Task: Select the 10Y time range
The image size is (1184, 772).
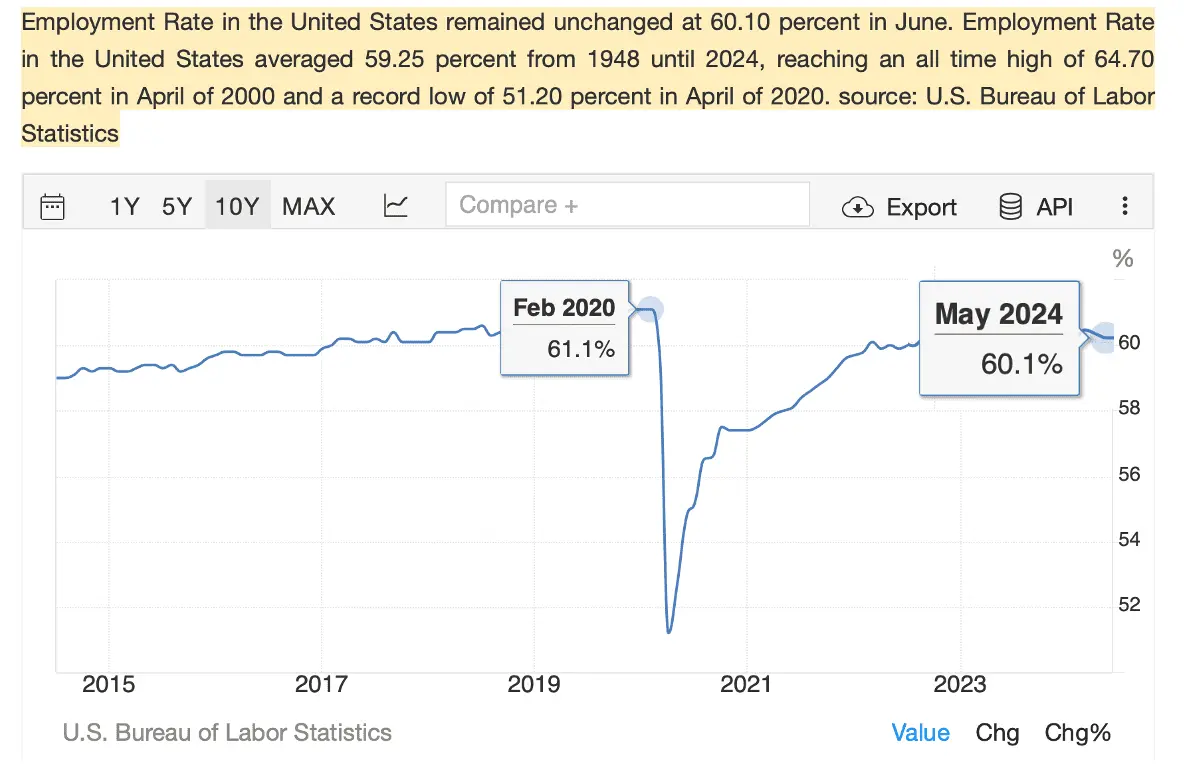Action: (237, 207)
